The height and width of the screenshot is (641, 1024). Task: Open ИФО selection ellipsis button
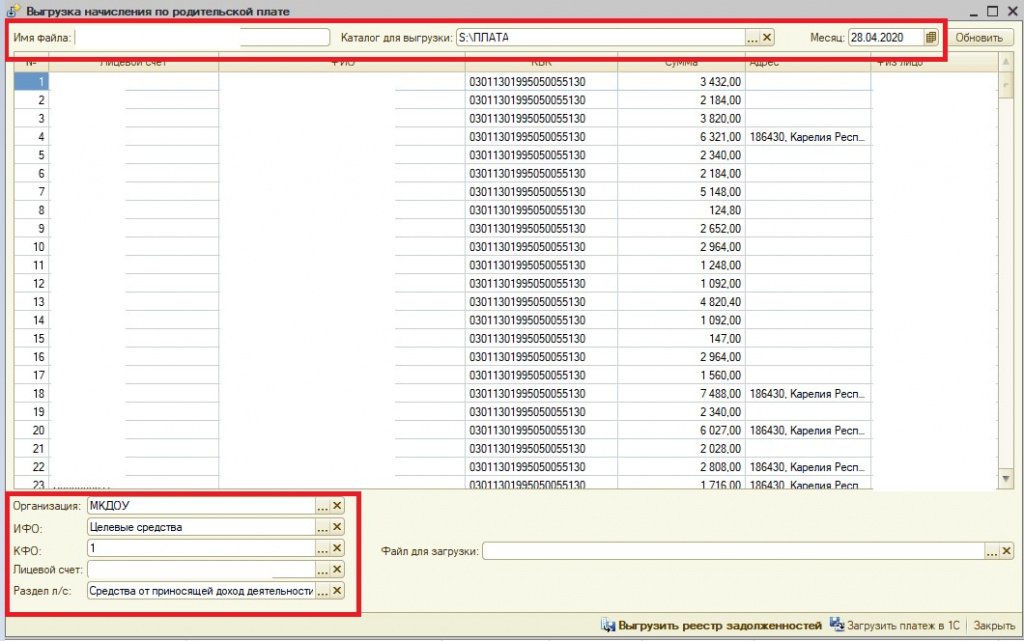[x=323, y=527]
